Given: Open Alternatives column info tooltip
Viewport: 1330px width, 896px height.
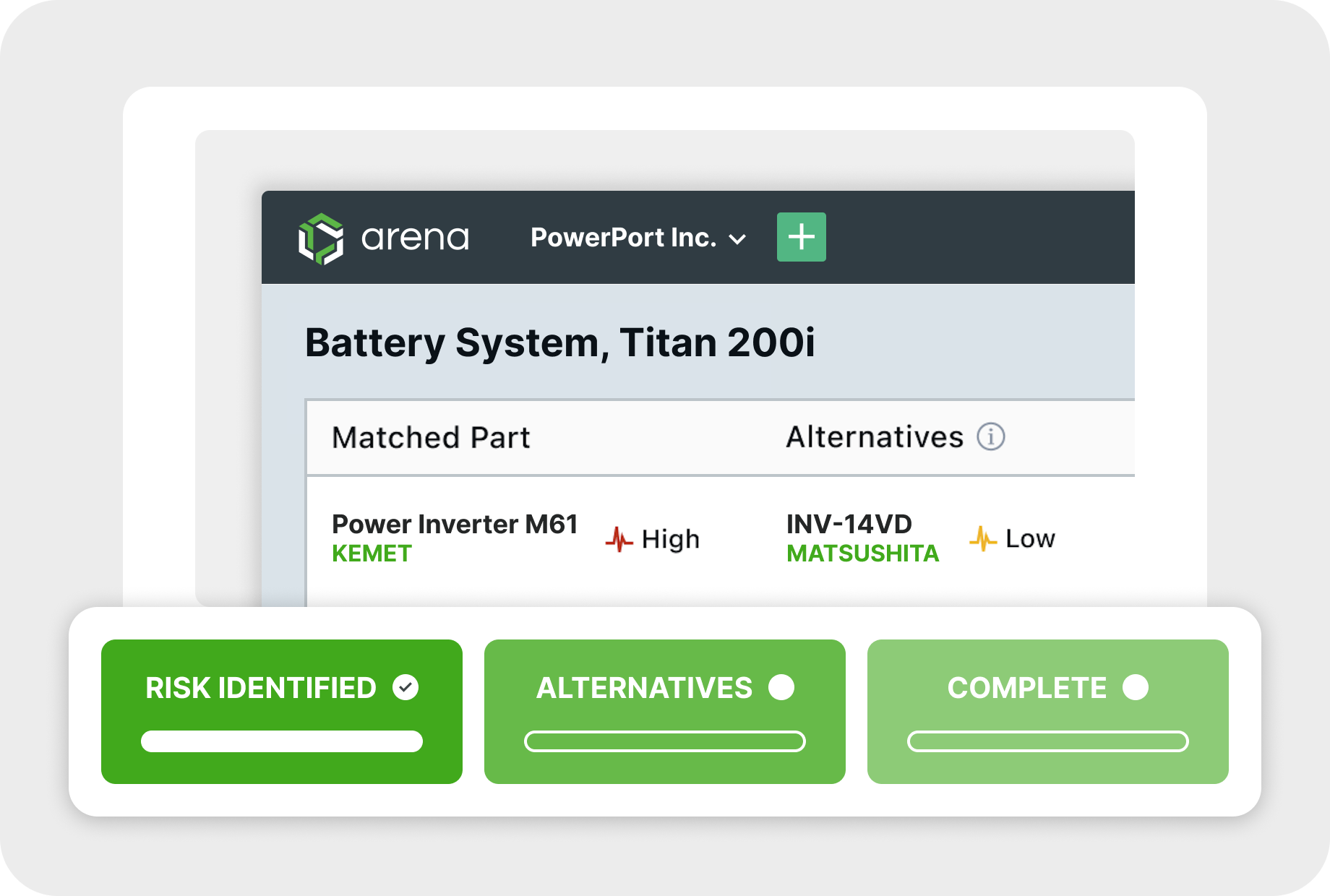Looking at the screenshot, I should (992, 436).
